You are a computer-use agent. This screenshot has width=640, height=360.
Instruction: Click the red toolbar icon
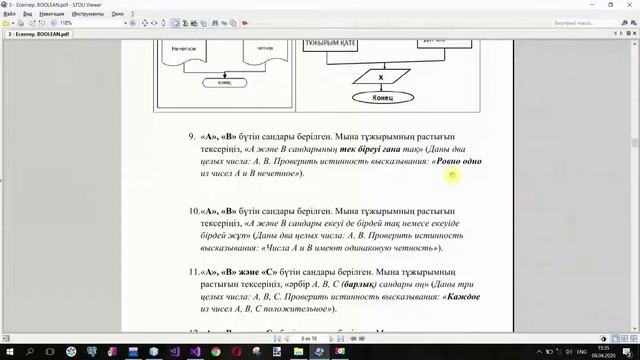point(245,23)
